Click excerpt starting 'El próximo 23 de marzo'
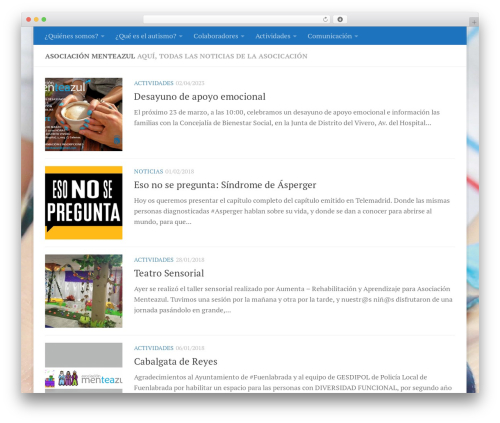Screen dimensions: 500x423 [x=287, y=118]
